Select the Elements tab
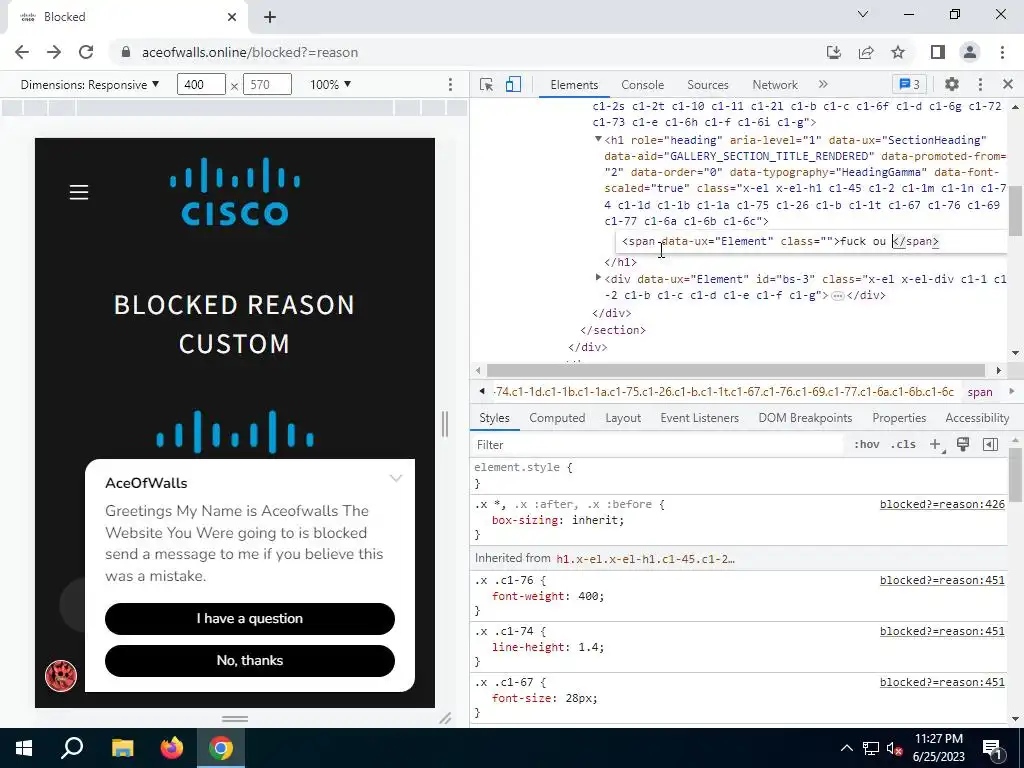Image resolution: width=1024 pixels, height=768 pixels. [x=573, y=85]
